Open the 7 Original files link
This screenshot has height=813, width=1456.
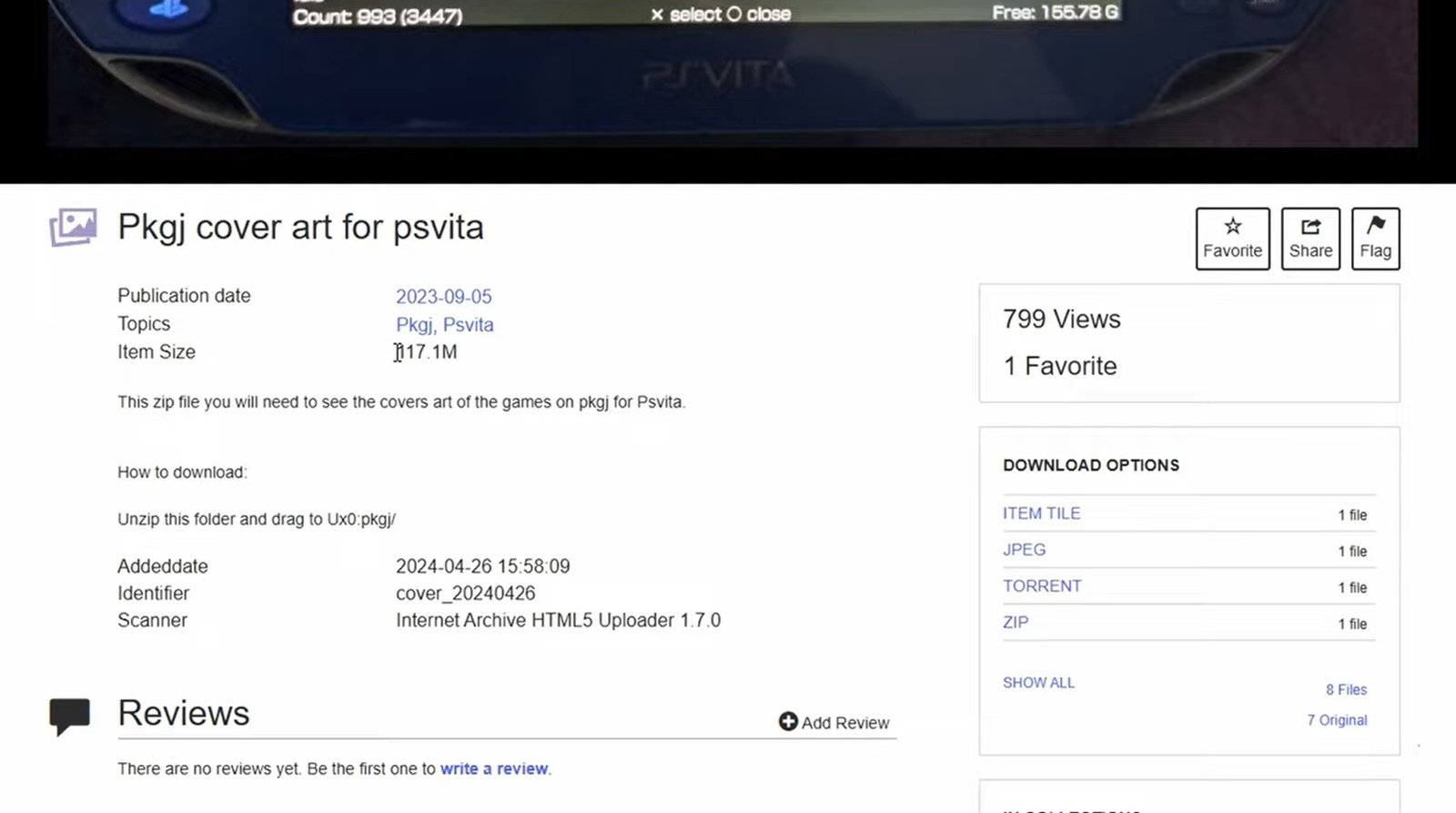tap(1337, 720)
